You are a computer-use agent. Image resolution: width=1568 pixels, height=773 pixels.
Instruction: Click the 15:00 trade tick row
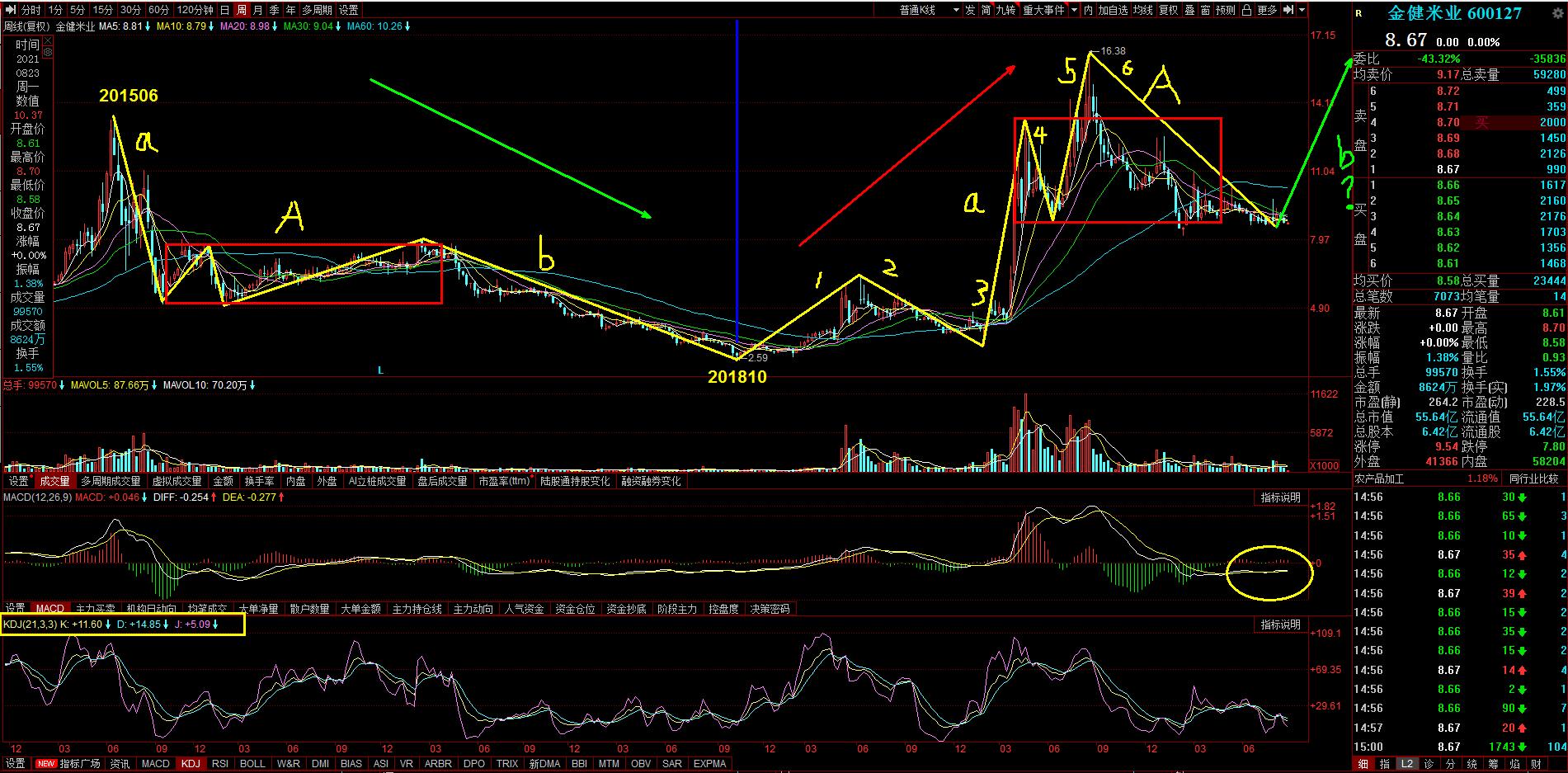1459,747
